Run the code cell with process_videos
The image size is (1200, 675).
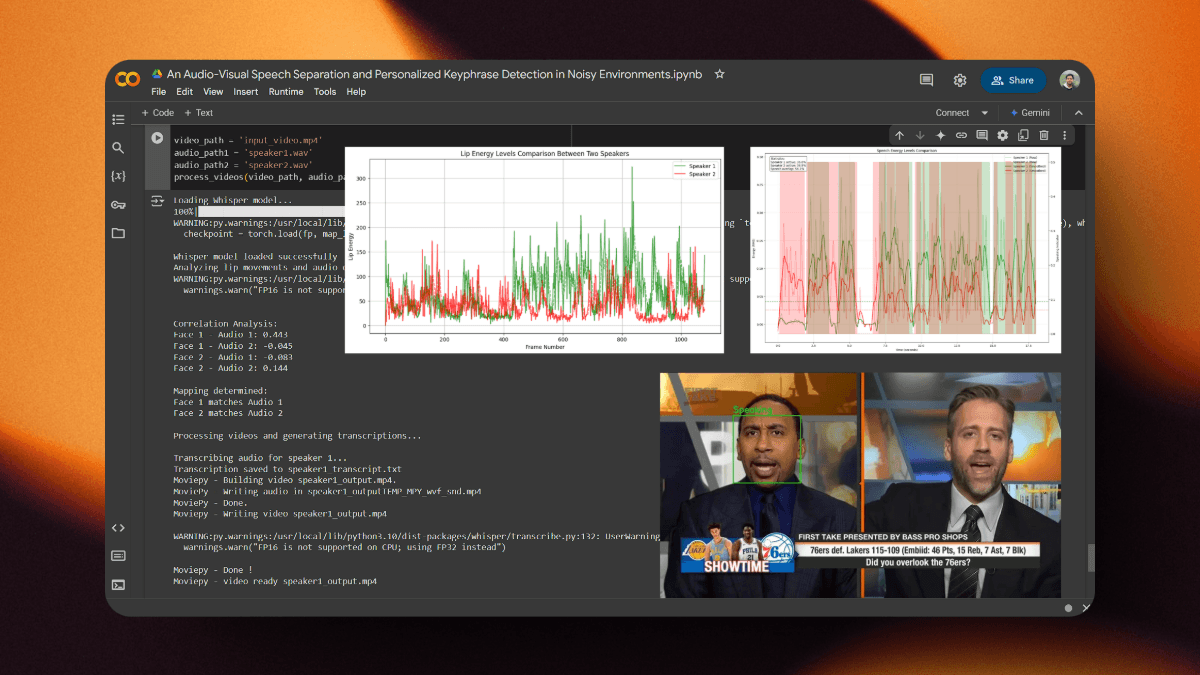point(157,138)
